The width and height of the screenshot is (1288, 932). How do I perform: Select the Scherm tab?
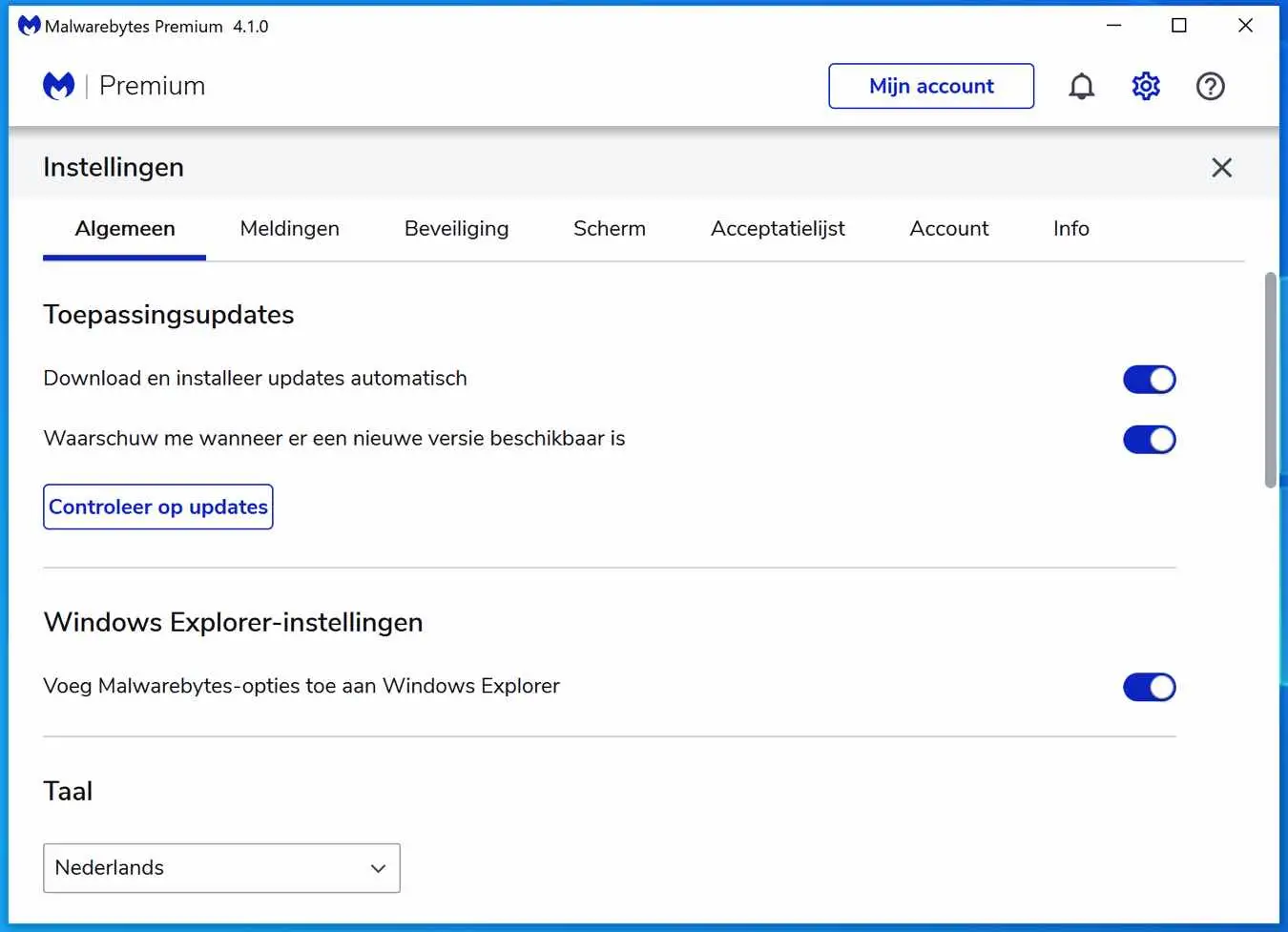610,229
